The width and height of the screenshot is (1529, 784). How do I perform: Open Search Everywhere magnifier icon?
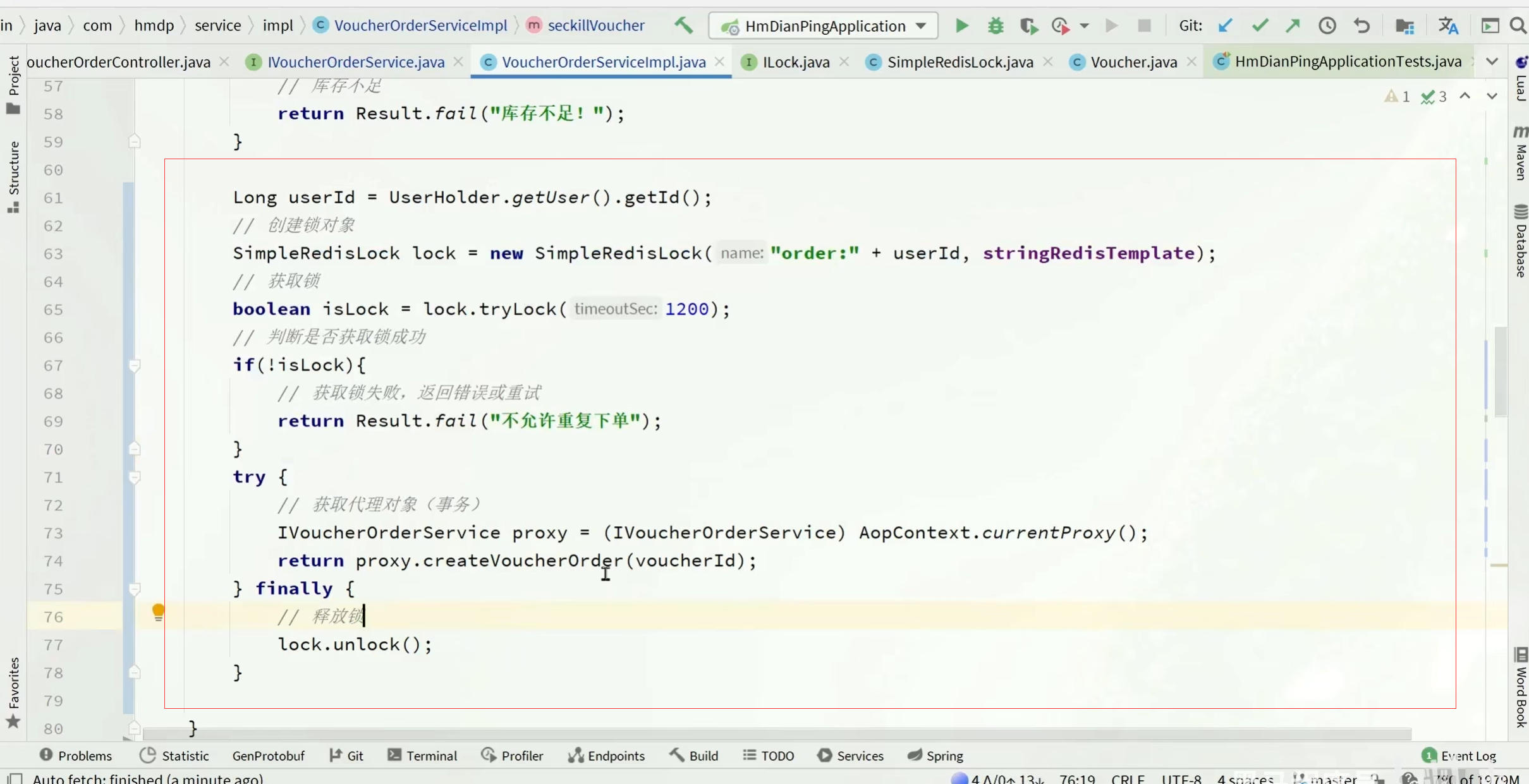[1518, 26]
